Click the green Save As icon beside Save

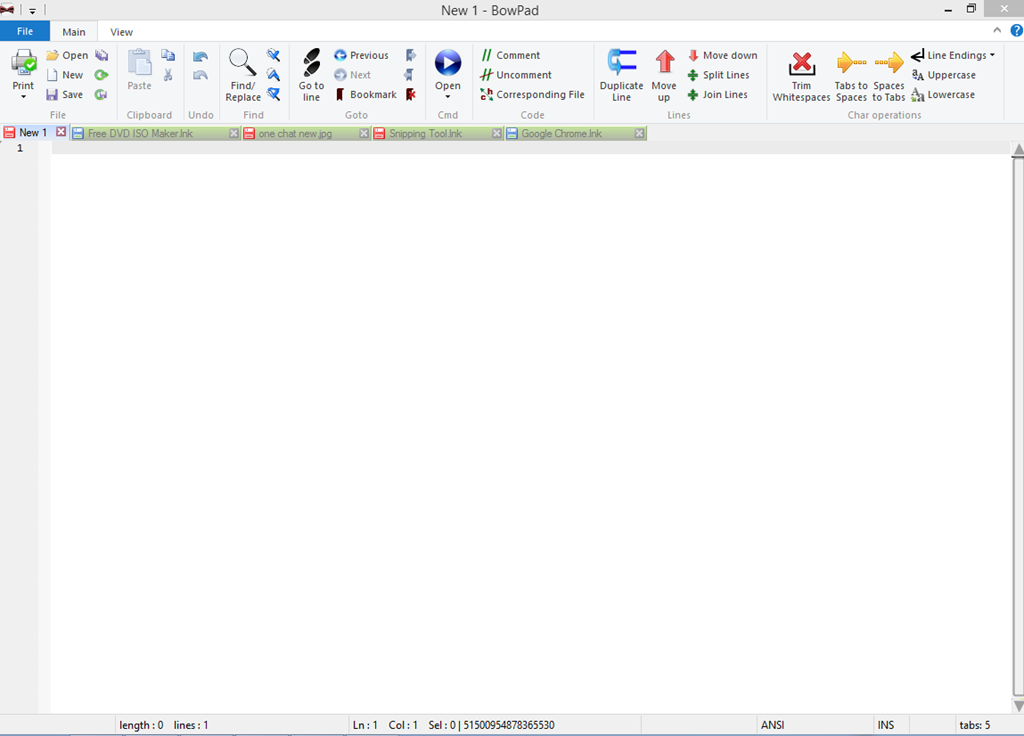point(101,95)
